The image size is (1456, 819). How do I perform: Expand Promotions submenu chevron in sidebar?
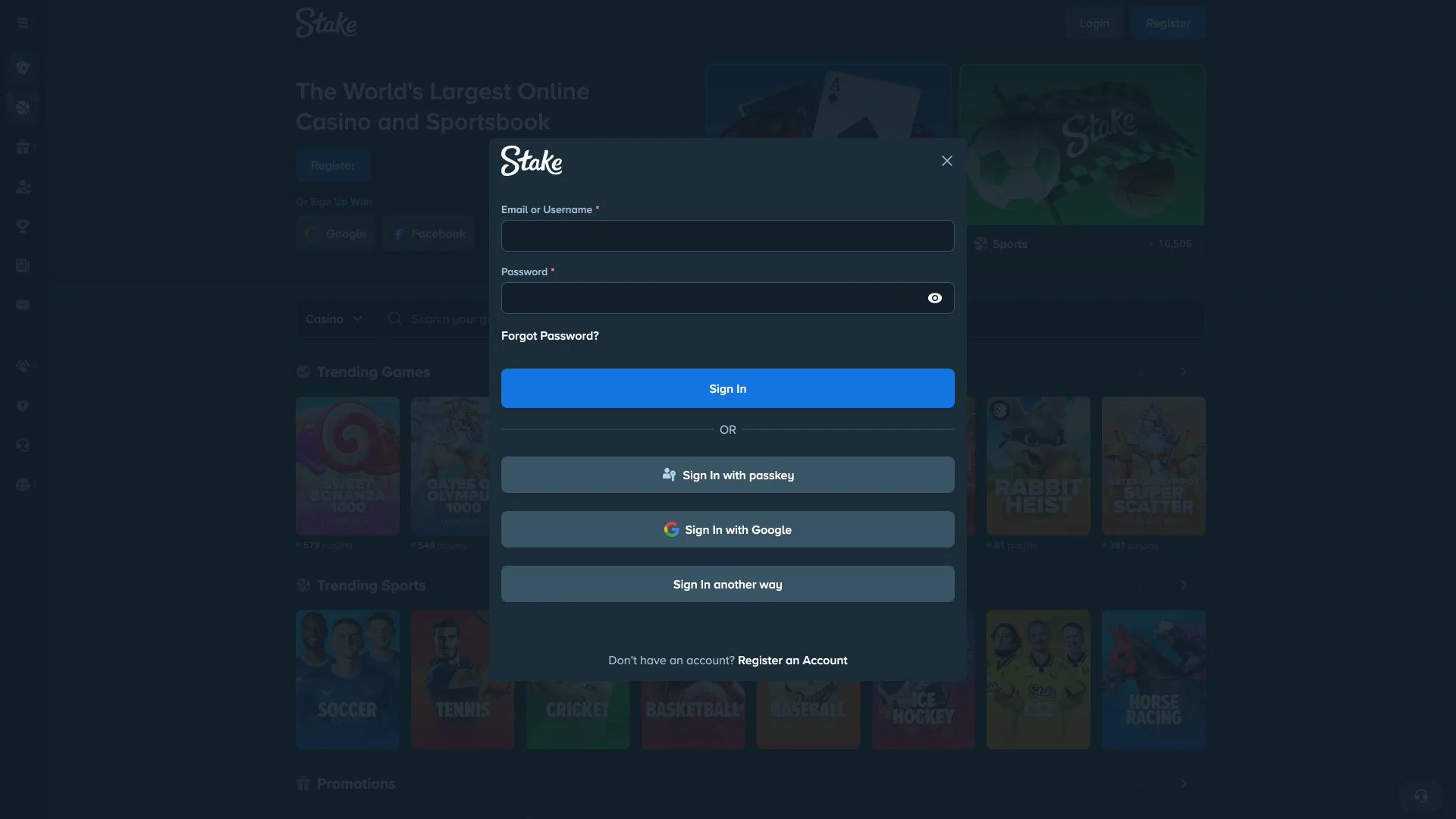tap(35, 147)
